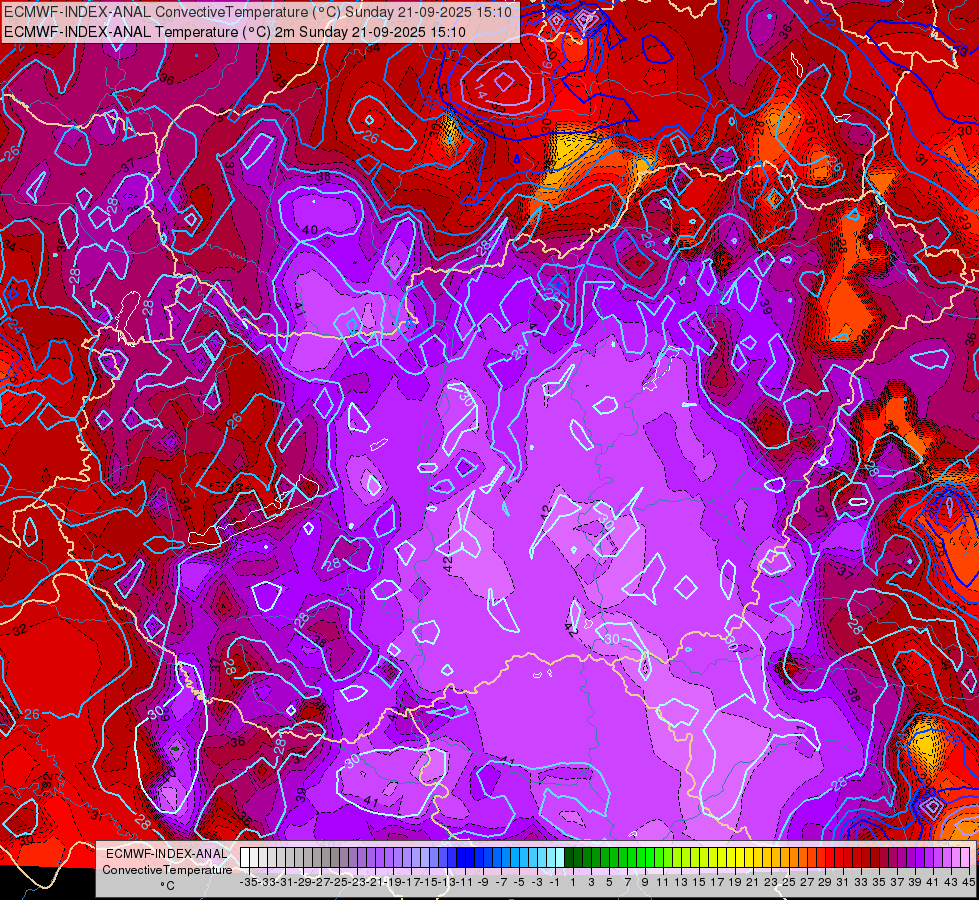Viewport: 979px width, 900px height.
Task: Select the legend scale value -5
Action: click(x=519, y=883)
